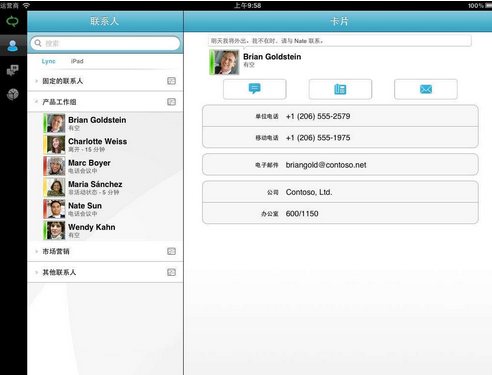This screenshot has width=492, height=375.
Task: Tap the 卡片 header title
Action: click(339, 21)
